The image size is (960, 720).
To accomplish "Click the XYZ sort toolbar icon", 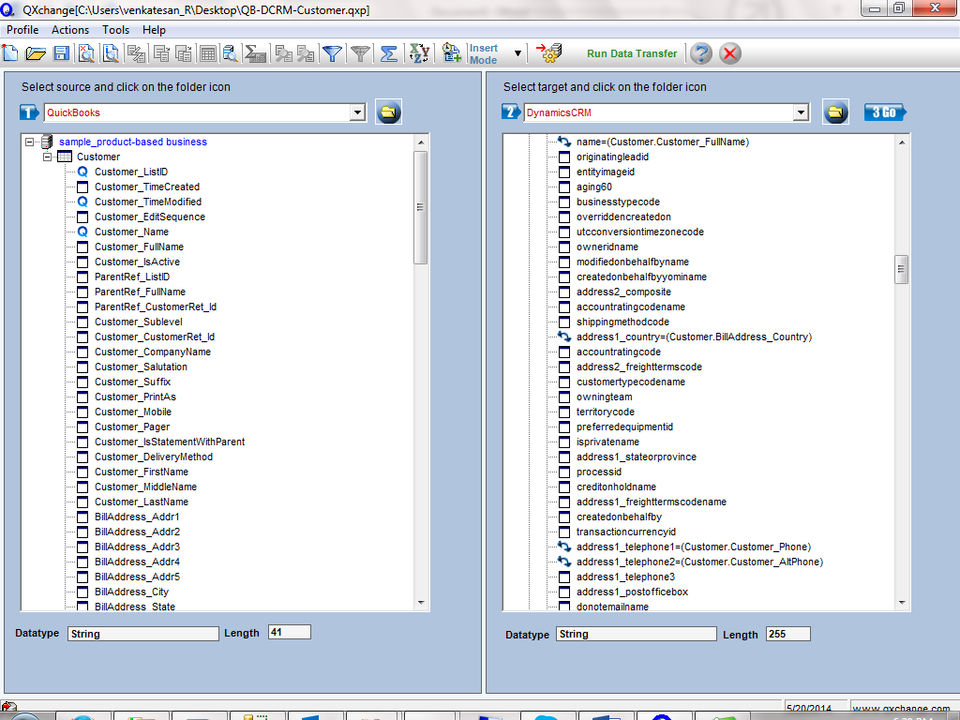I will (419, 54).
